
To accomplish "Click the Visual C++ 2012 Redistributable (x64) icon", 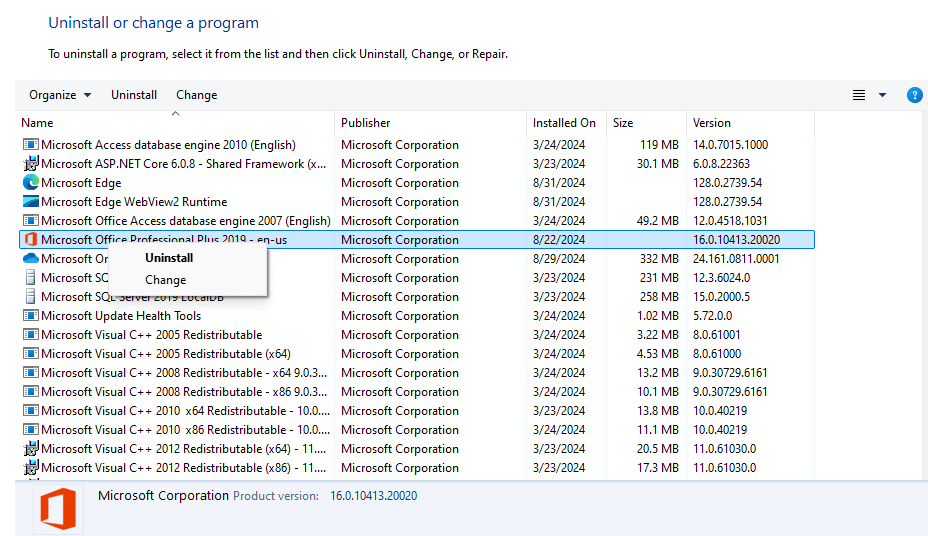I will pos(31,448).
